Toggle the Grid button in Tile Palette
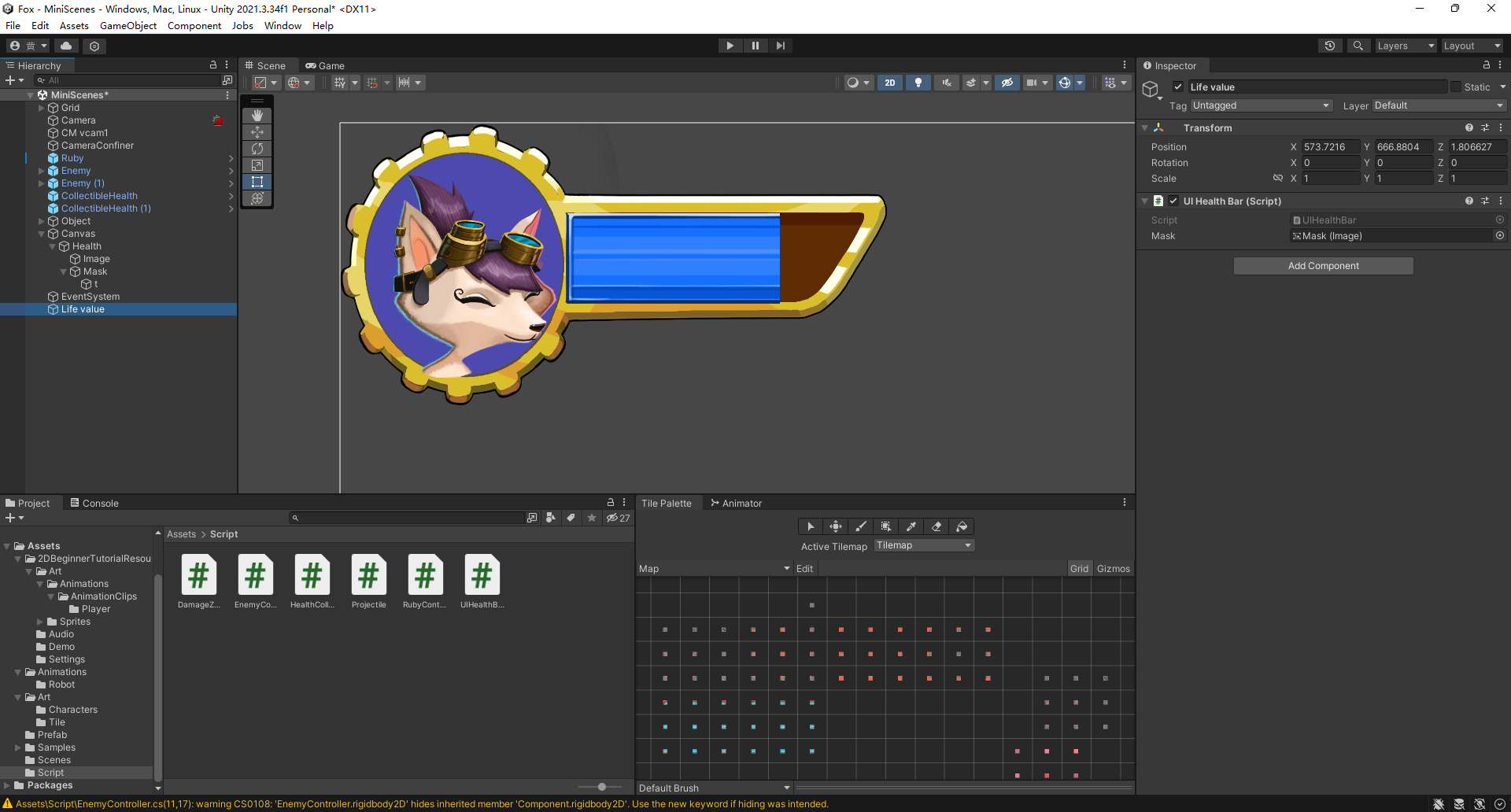Viewport: 1511px width, 812px height. click(1079, 568)
